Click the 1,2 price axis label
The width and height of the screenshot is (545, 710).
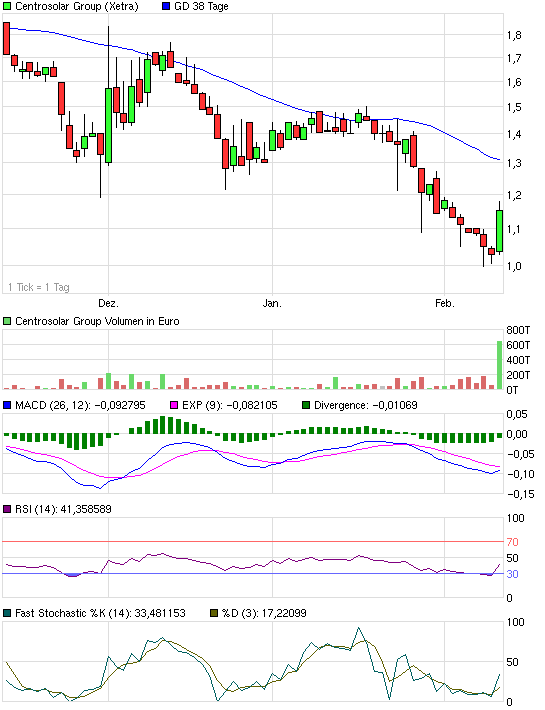pos(514,196)
